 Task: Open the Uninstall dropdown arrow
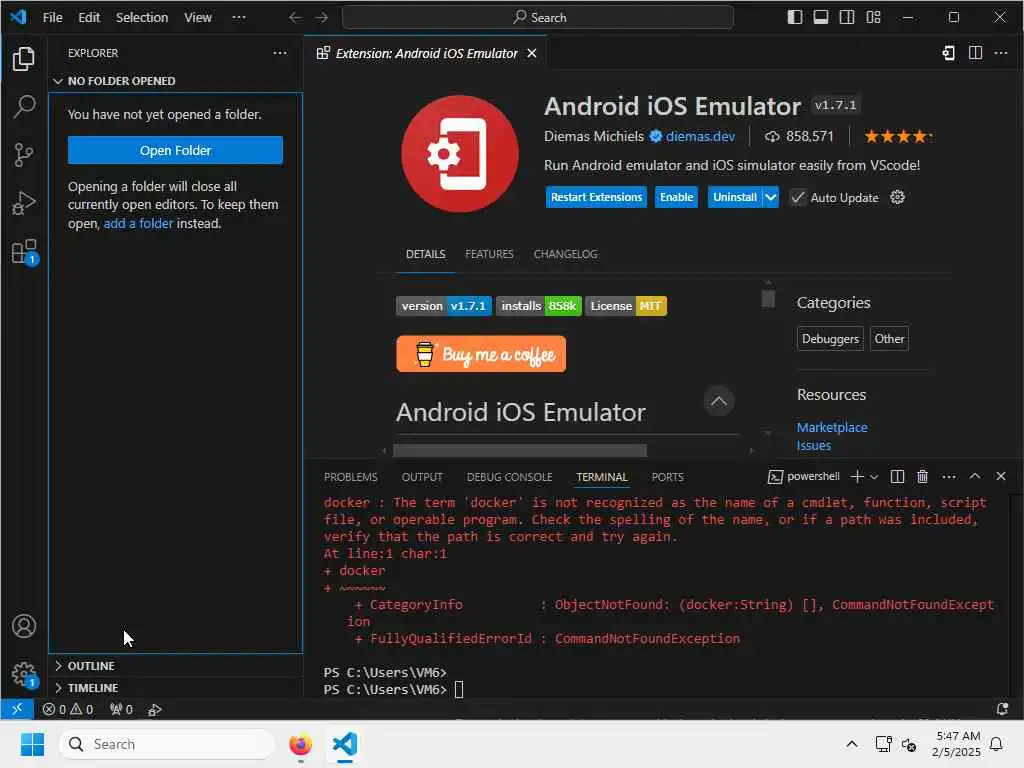tap(771, 197)
